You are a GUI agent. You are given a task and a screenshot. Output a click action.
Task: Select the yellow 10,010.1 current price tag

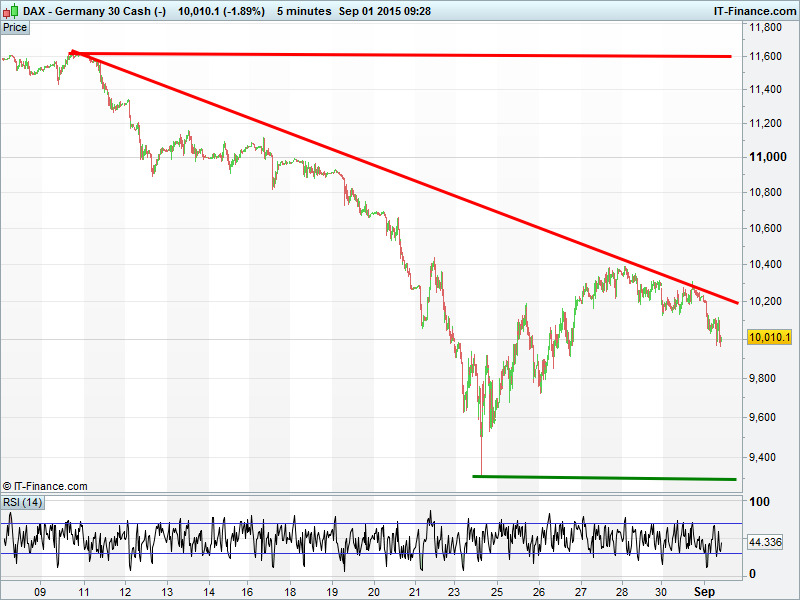coord(770,338)
